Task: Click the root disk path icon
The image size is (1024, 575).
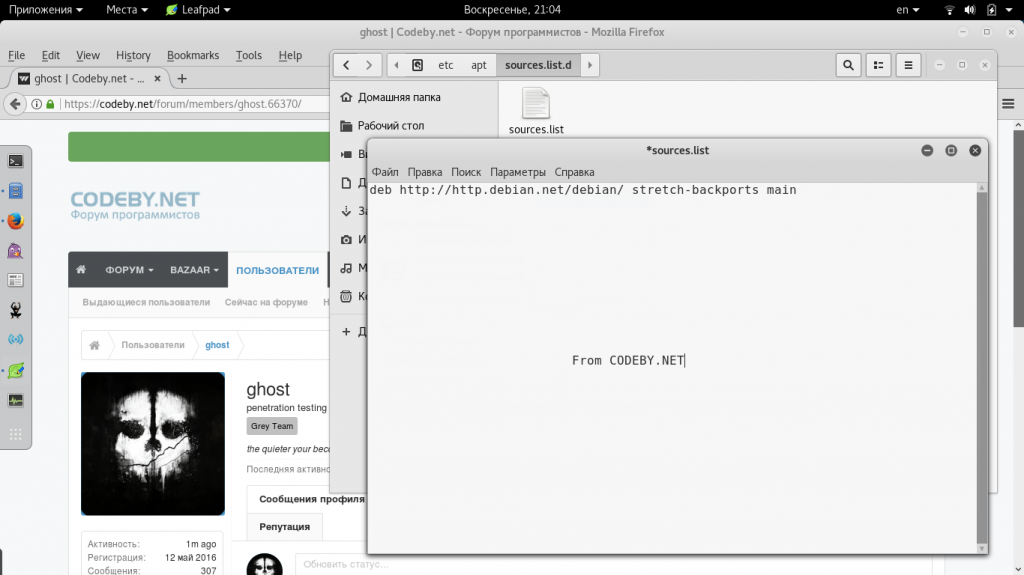Action: (417, 65)
